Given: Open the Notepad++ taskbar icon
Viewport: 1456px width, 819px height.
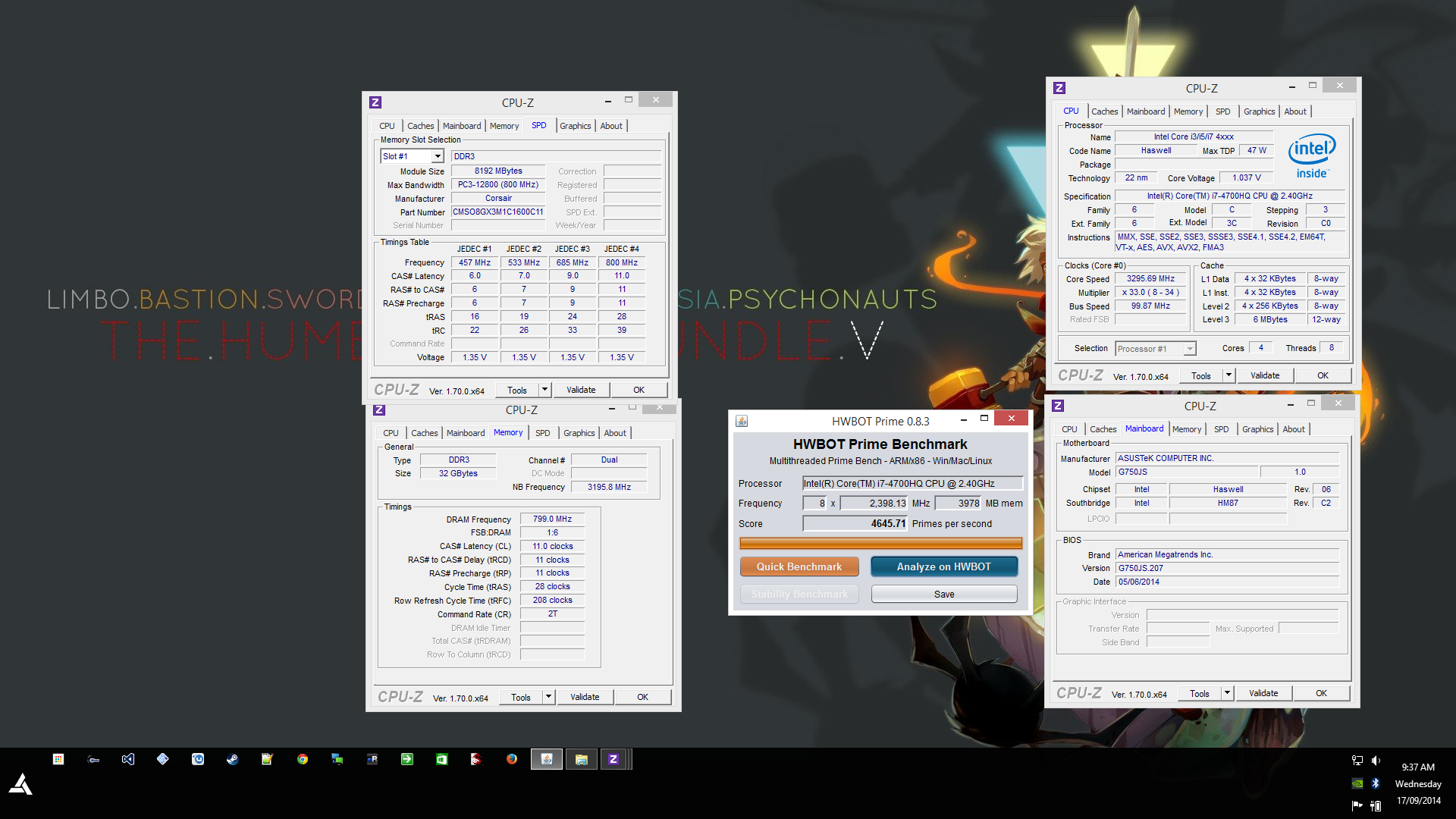Looking at the screenshot, I should 267,759.
